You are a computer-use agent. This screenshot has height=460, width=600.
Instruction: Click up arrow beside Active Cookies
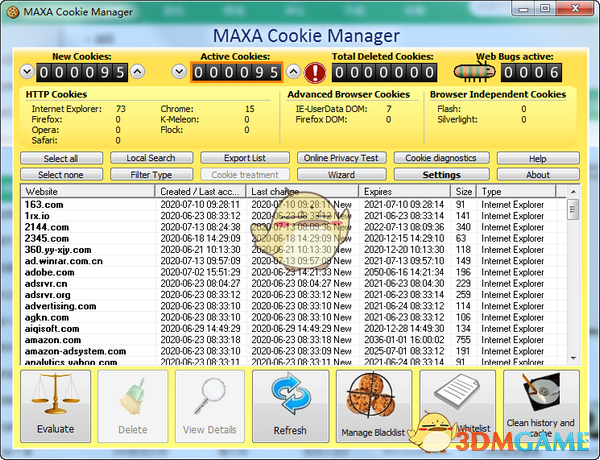pyautogui.click(x=293, y=72)
